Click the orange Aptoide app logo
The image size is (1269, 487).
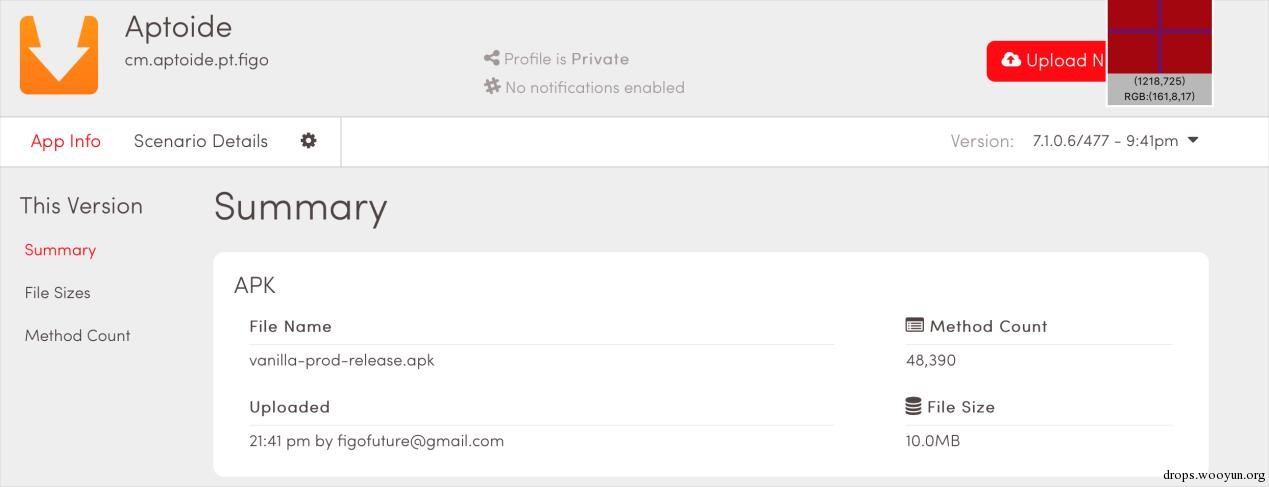59,55
